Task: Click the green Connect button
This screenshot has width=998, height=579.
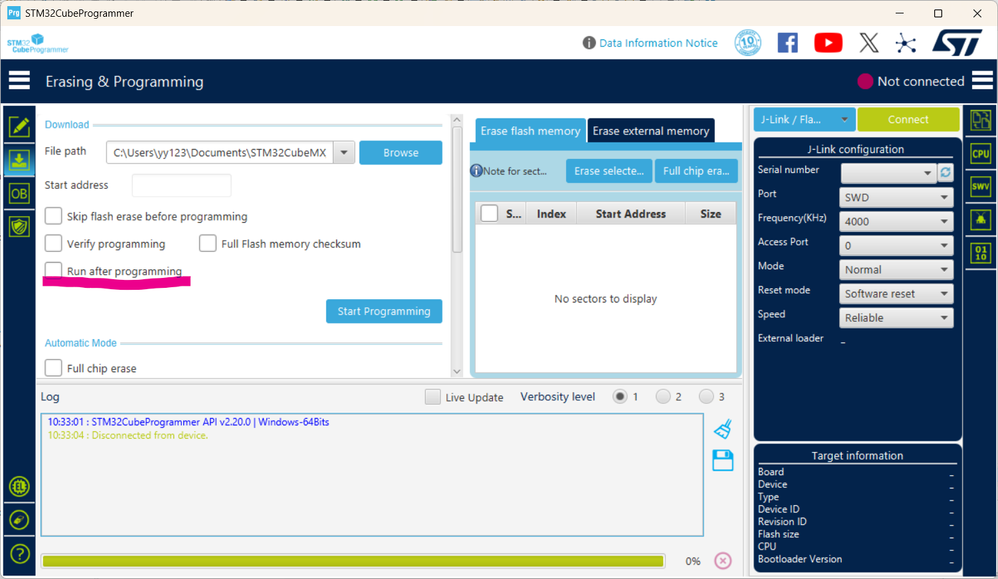Action: tap(908, 119)
